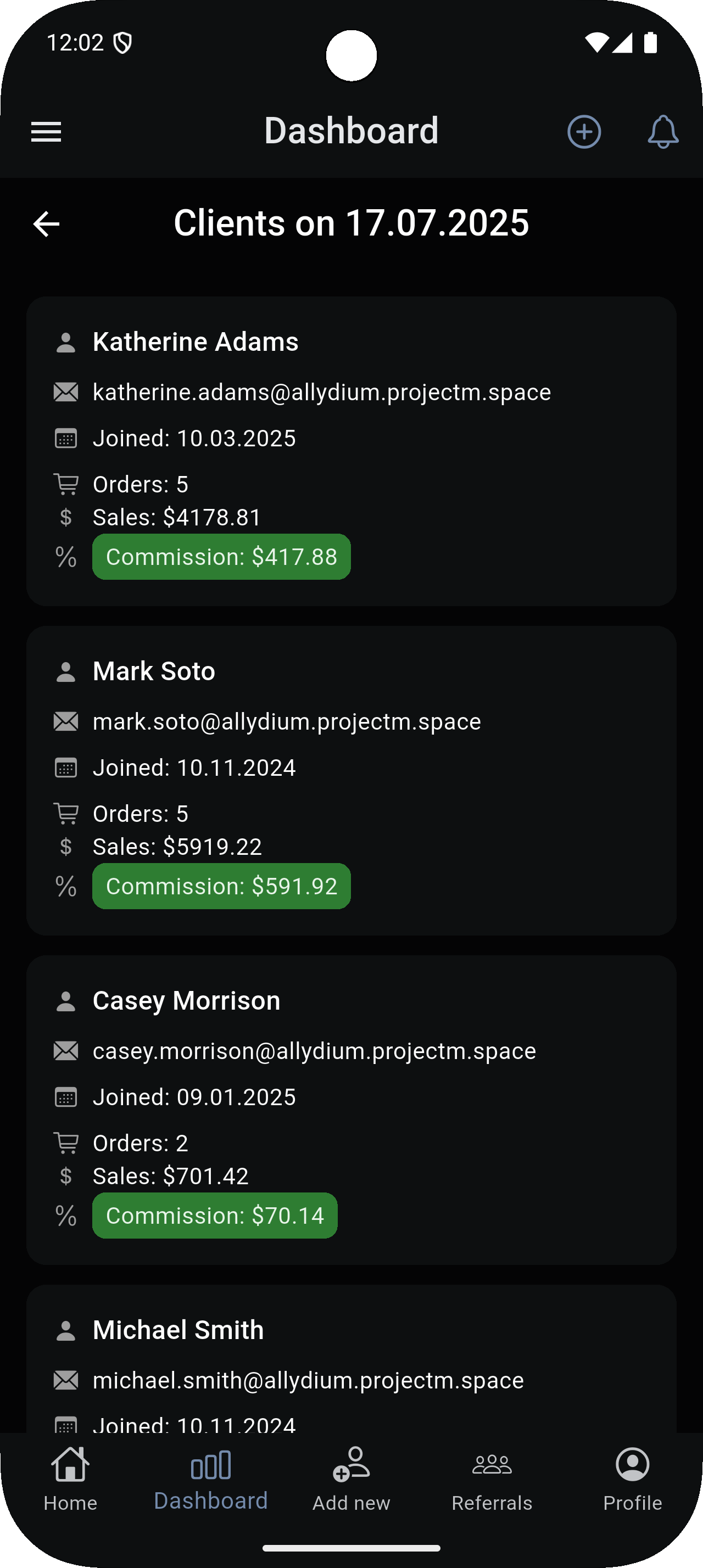Tap the envelope icon beside Katherine's email

click(x=66, y=393)
